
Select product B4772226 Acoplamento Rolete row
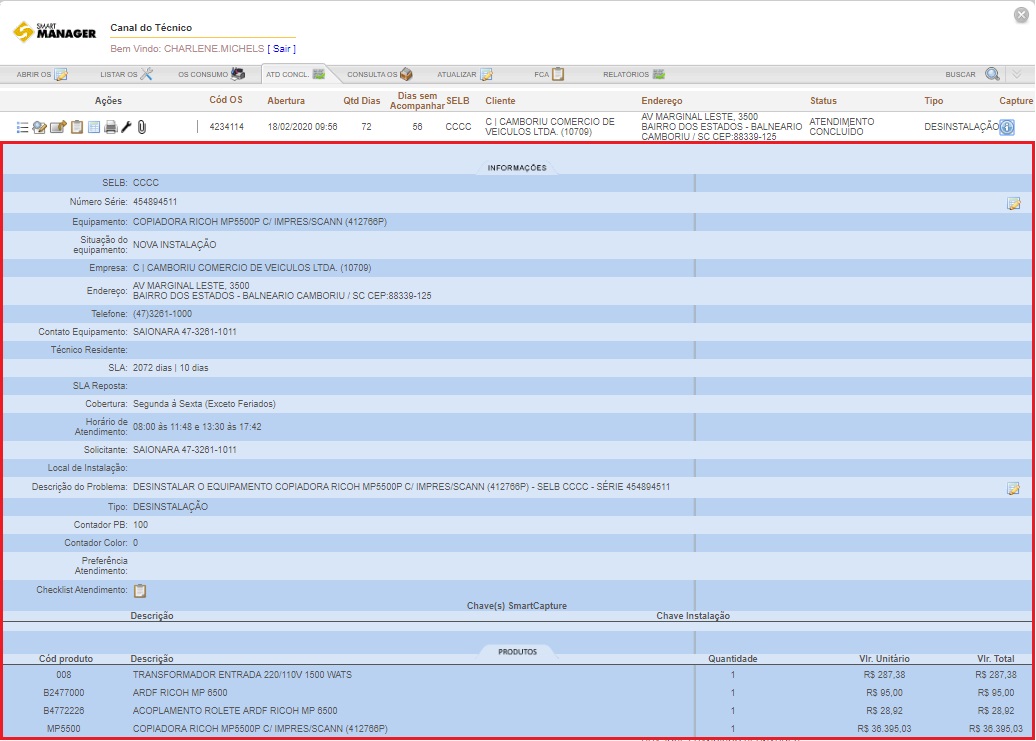(517, 711)
